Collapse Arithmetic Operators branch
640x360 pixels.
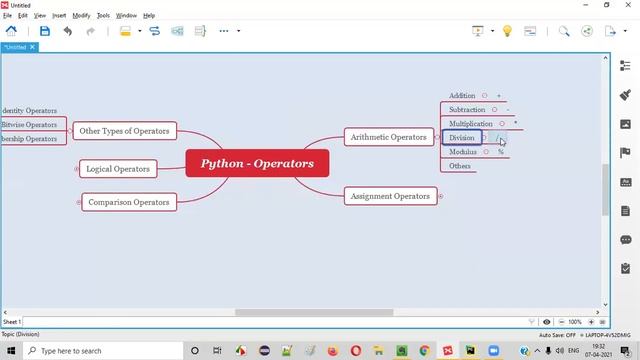pos(437,137)
